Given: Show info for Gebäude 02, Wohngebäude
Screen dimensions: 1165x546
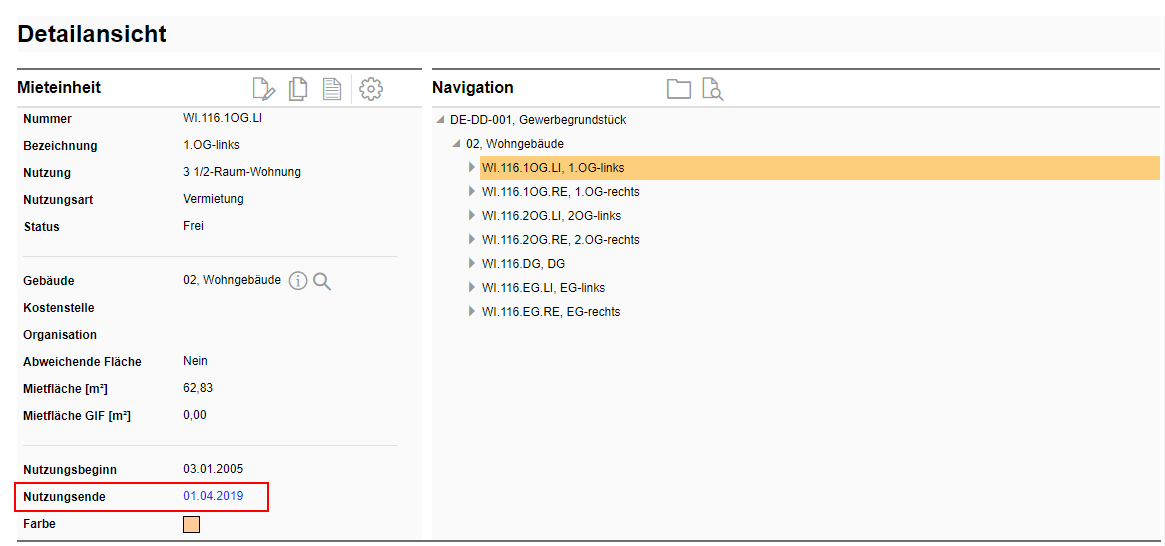Looking at the screenshot, I should click(x=298, y=282).
